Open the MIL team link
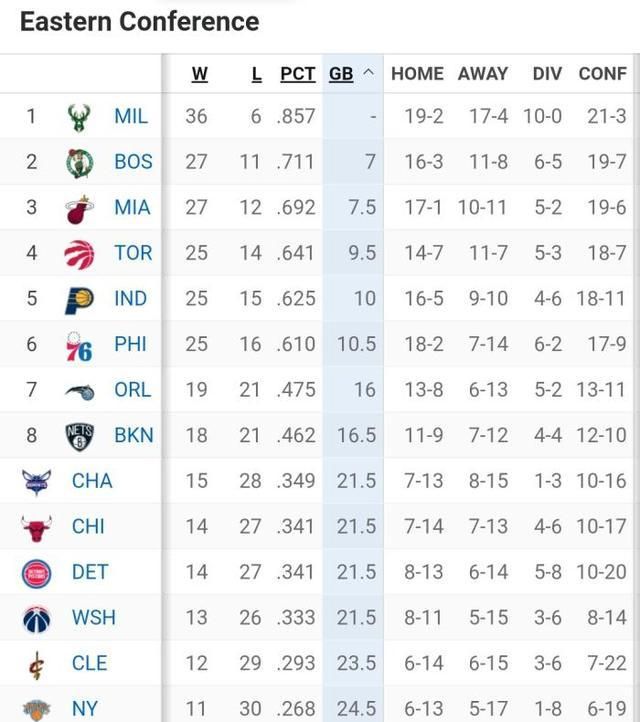The width and height of the screenshot is (640, 722). (131, 117)
